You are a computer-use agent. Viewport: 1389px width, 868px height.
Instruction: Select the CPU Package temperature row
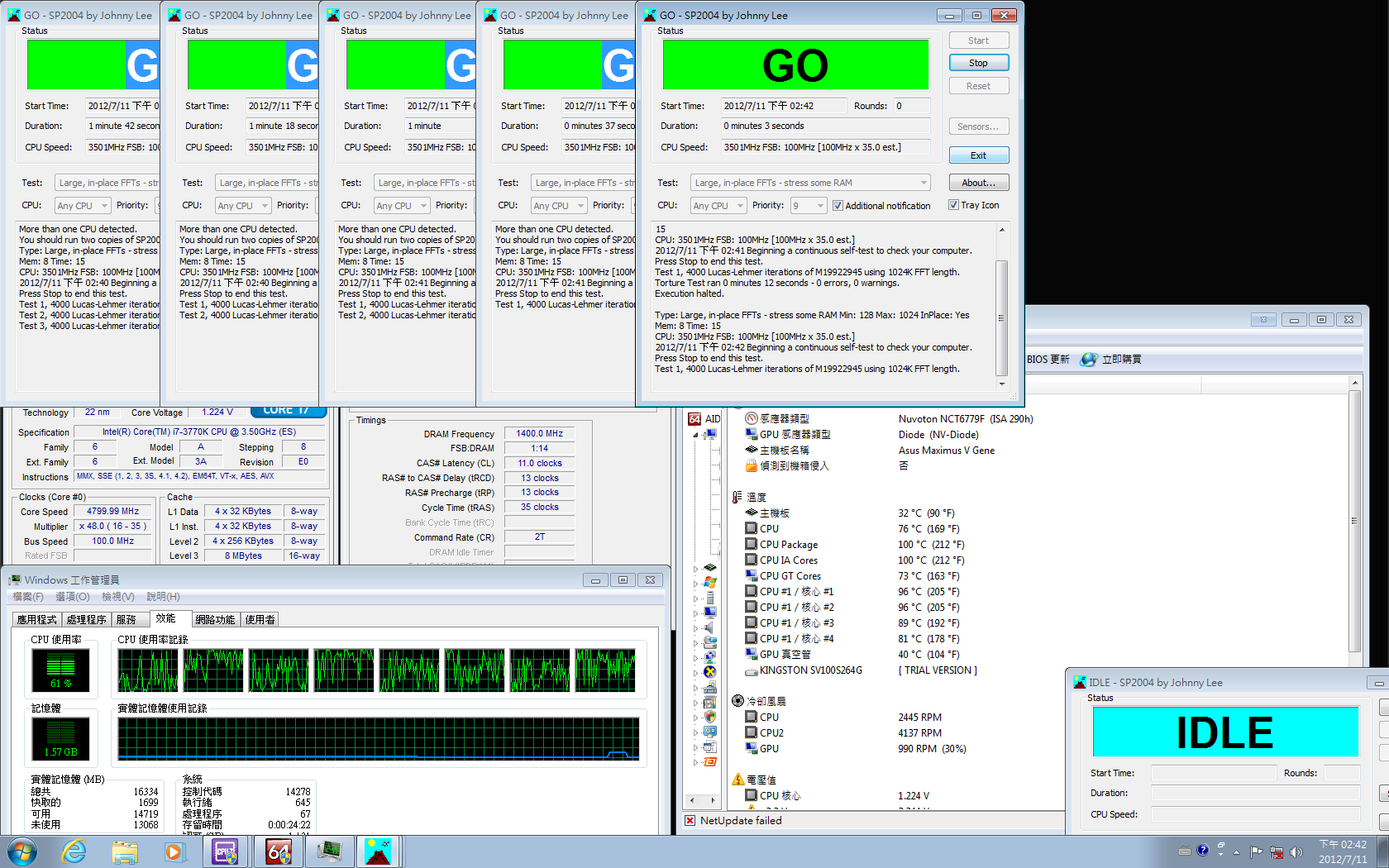click(856, 545)
